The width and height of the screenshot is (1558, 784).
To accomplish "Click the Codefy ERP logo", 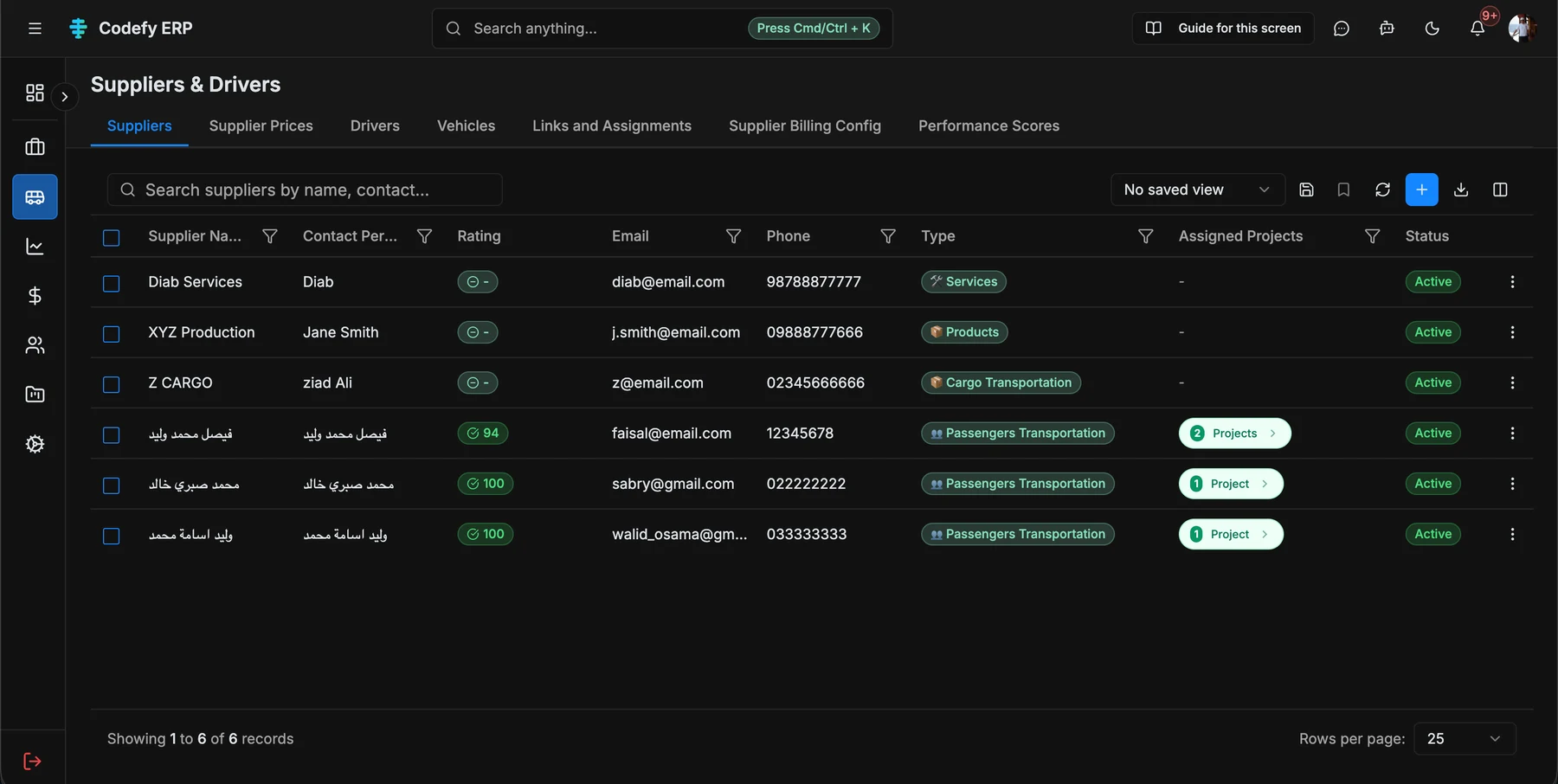I will pos(131,29).
